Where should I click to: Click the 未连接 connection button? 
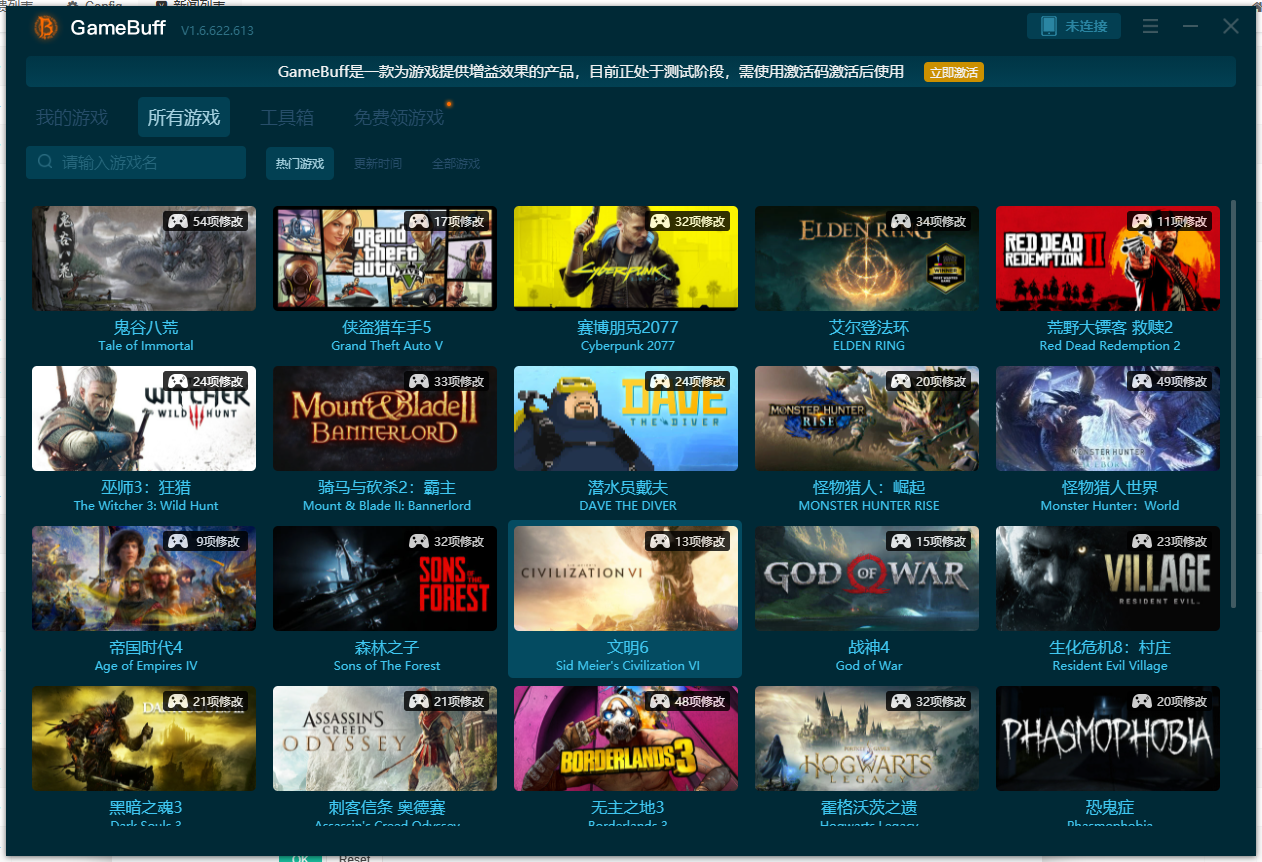[x=1074, y=26]
